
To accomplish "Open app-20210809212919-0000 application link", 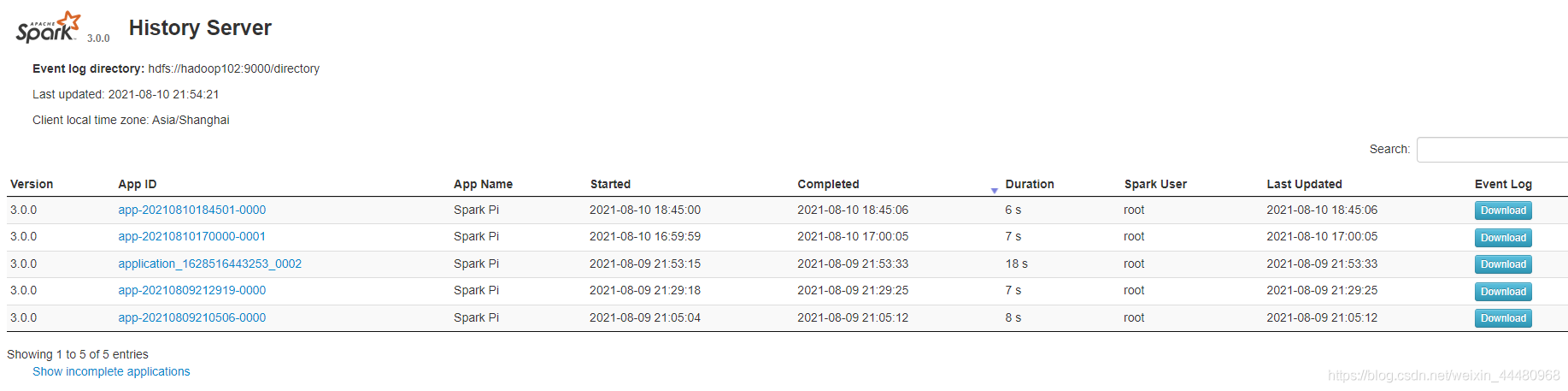I will point(192,290).
